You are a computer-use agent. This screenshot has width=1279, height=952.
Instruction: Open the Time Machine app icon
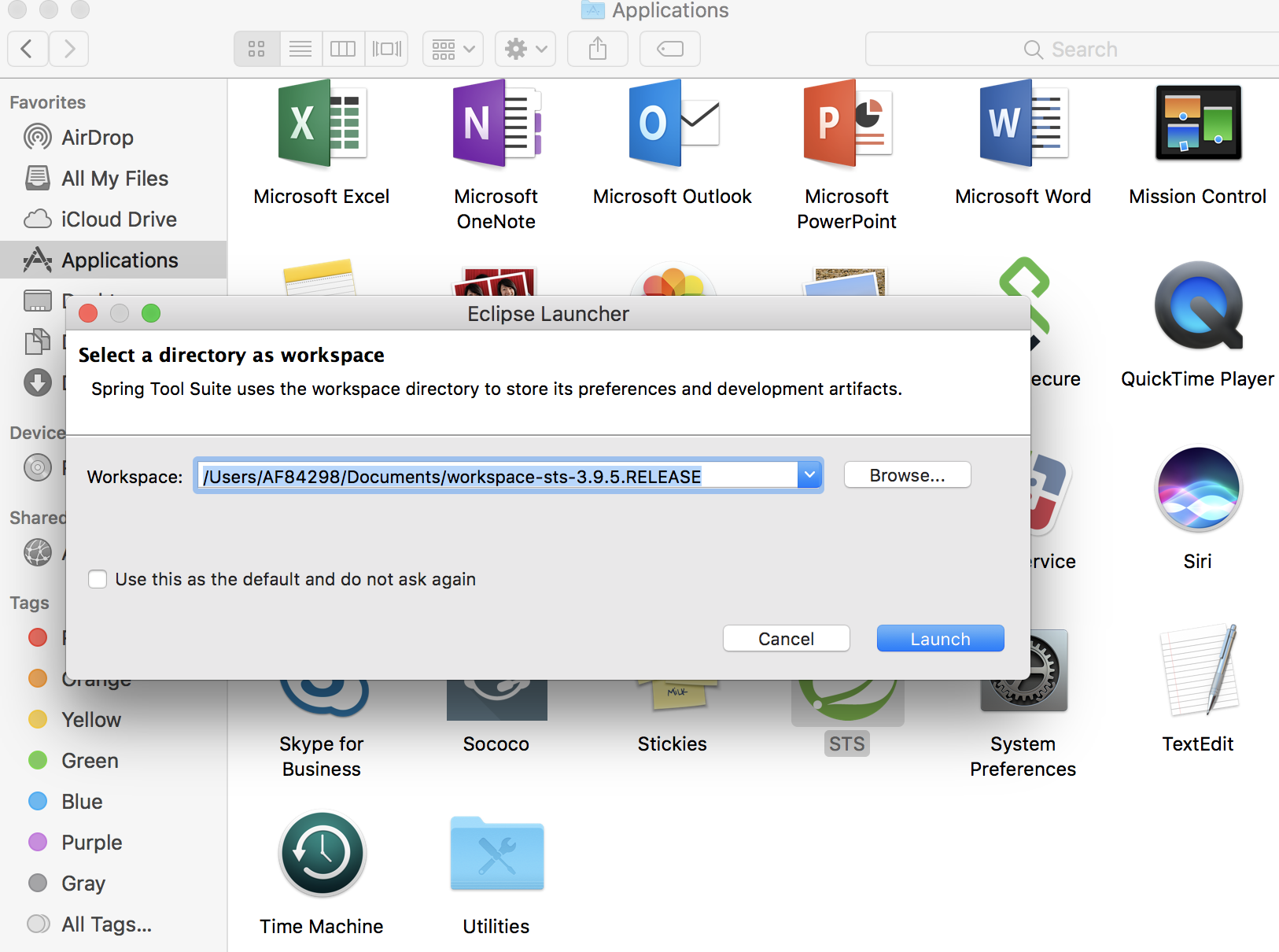[x=322, y=854]
